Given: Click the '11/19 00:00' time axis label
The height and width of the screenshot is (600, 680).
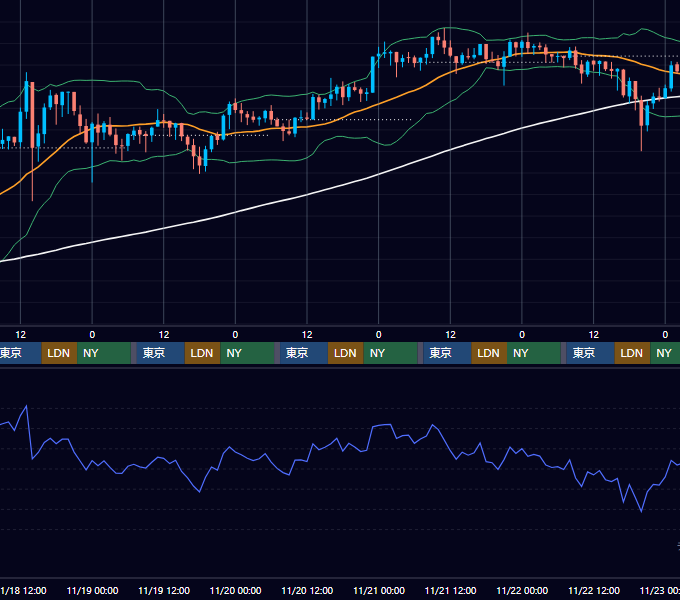Looking at the screenshot, I should point(92,590).
